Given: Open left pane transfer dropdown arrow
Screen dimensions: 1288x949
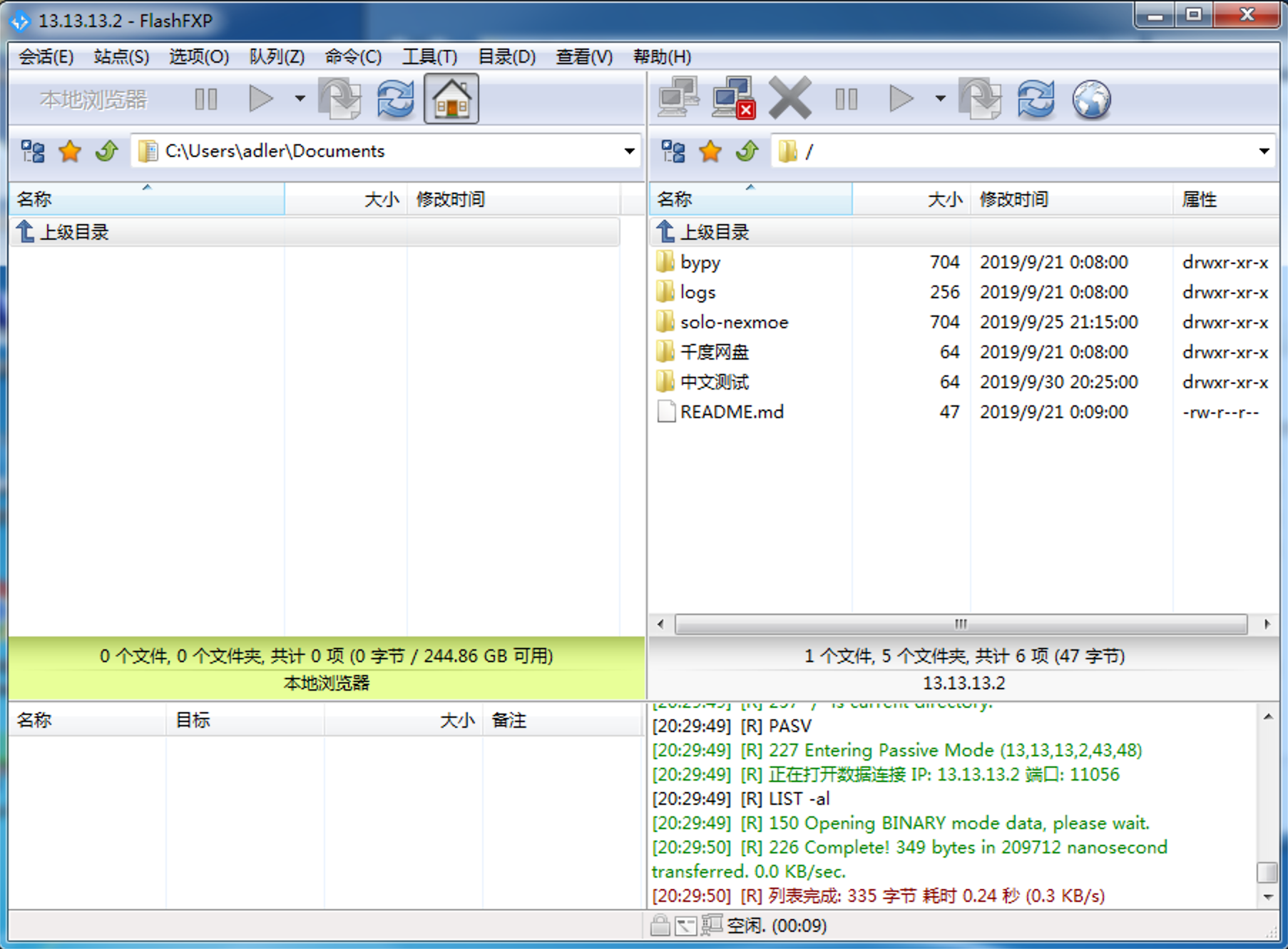Looking at the screenshot, I should click(x=300, y=99).
